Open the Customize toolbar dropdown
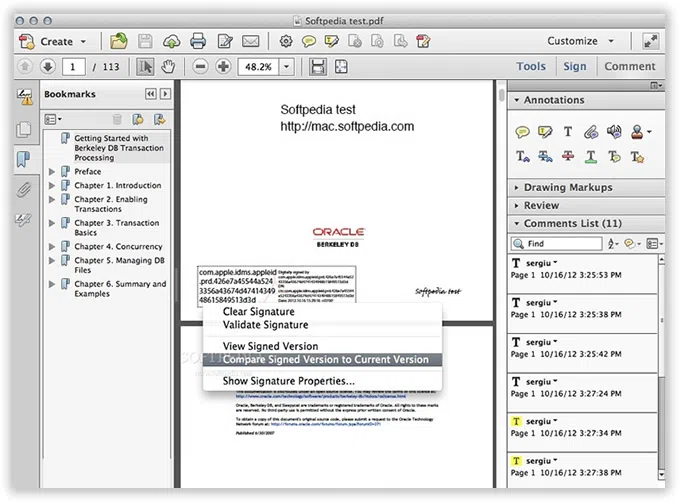The height and width of the screenshot is (502, 679). pyautogui.click(x=581, y=41)
